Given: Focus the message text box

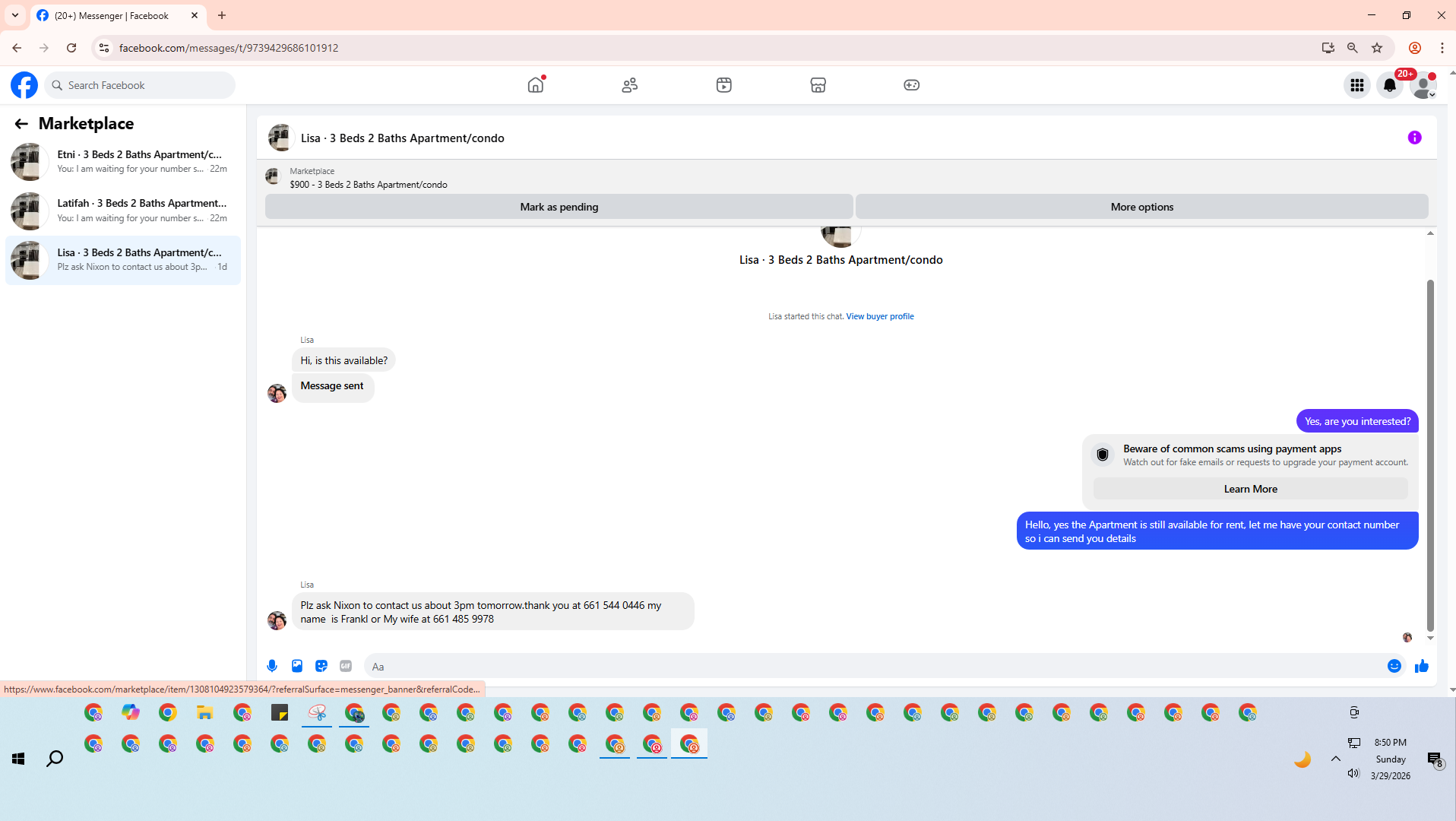Looking at the screenshot, I should coord(874,667).
